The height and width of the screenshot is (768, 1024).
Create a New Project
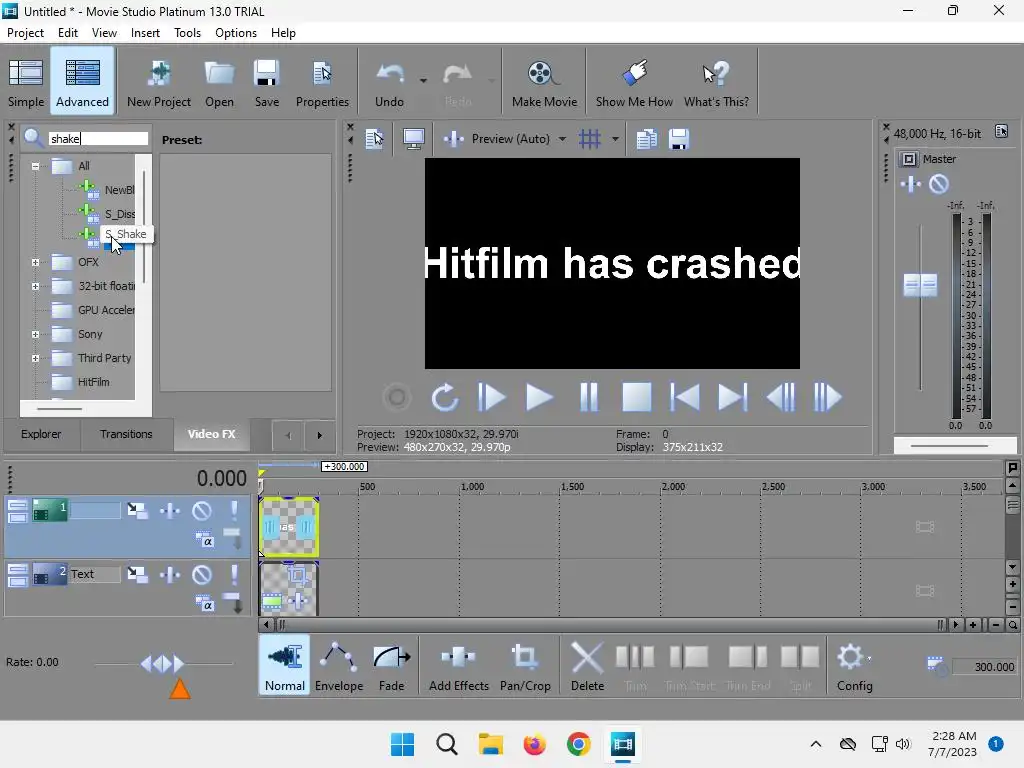point(159,82)
